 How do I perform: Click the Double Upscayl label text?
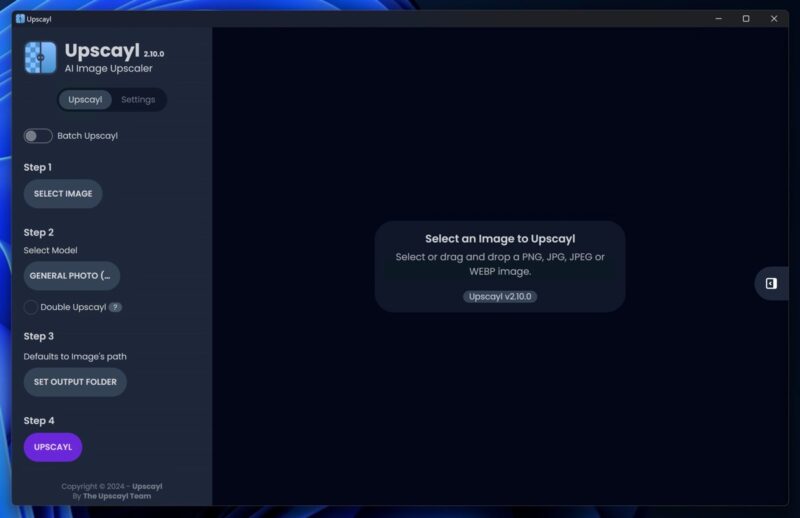(73, 307)
